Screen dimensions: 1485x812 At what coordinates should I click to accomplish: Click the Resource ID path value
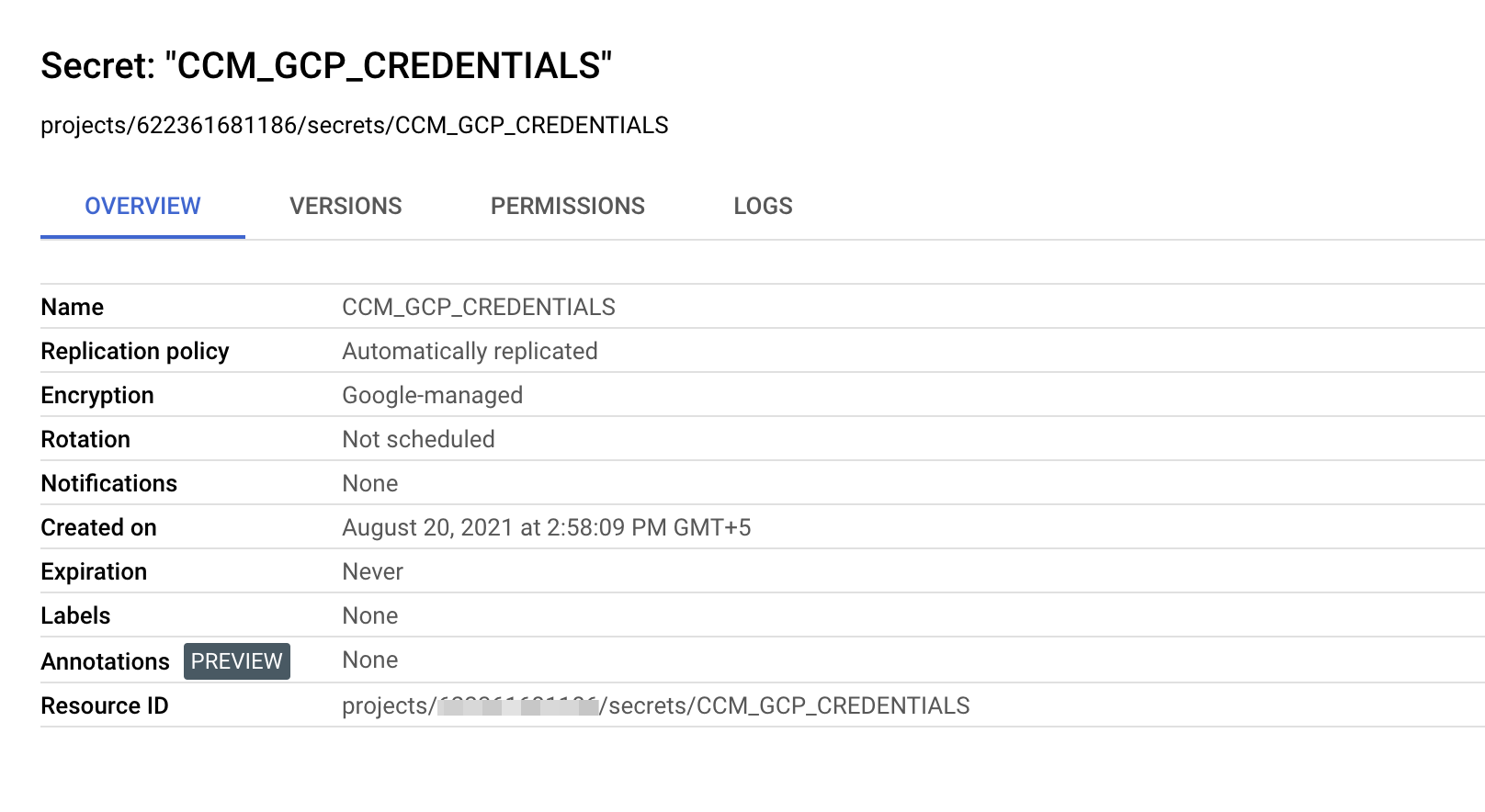(x=655, y=705)
